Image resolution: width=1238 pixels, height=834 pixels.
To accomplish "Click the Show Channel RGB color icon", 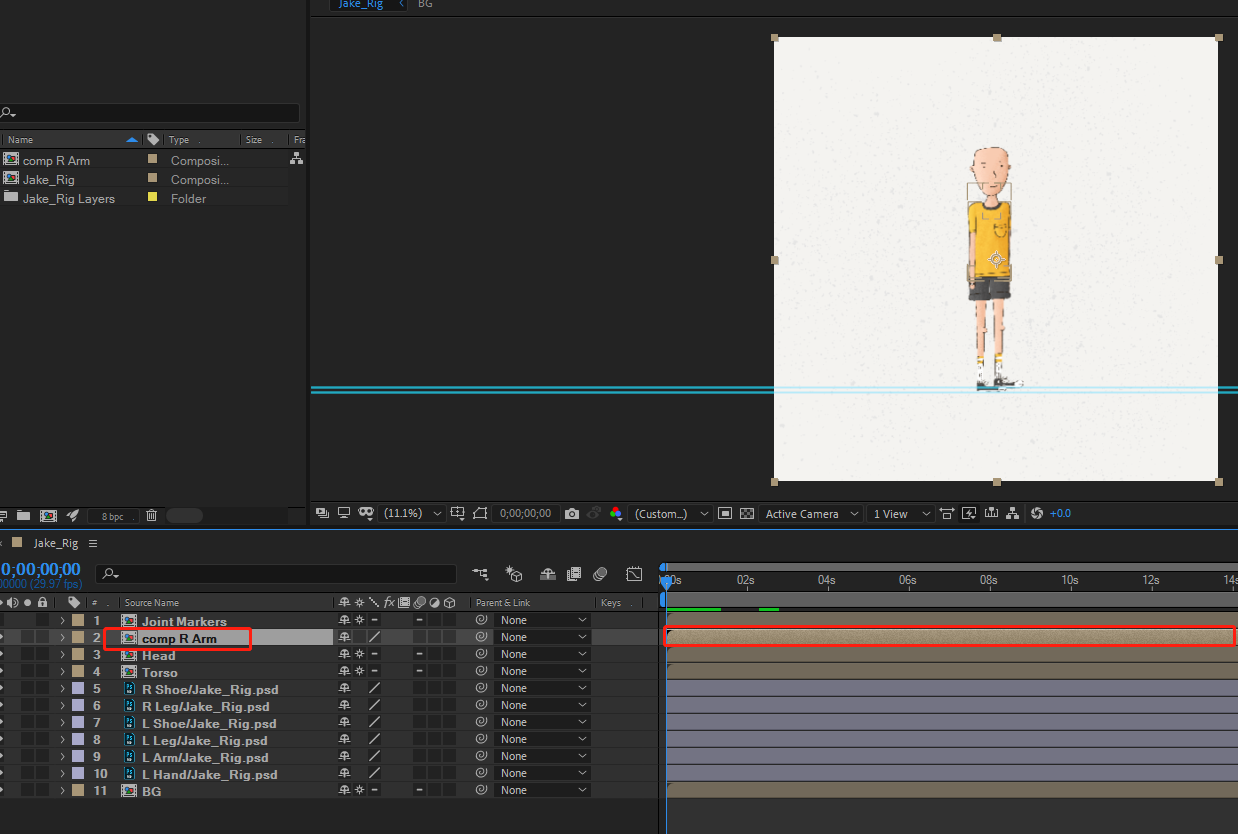I will [x=616, y=513].
